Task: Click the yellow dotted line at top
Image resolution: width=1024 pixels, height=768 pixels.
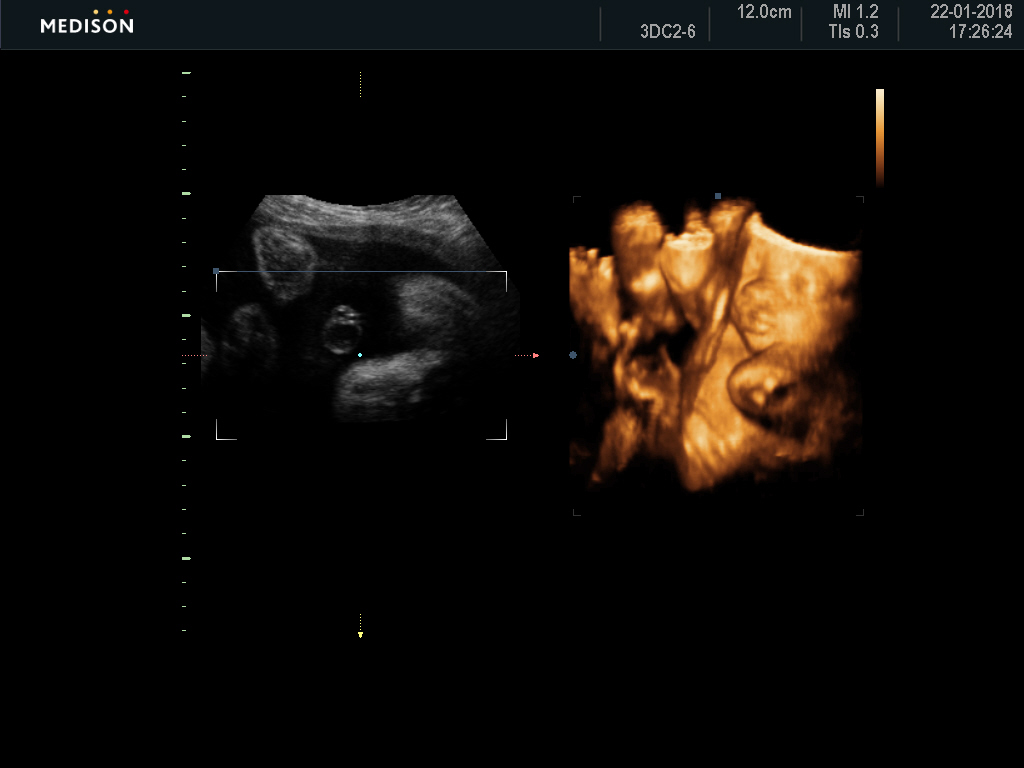Action: click(360, 84)
